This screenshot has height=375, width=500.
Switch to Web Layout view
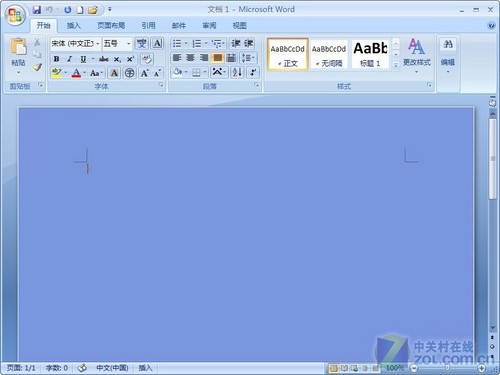[355, 368]
